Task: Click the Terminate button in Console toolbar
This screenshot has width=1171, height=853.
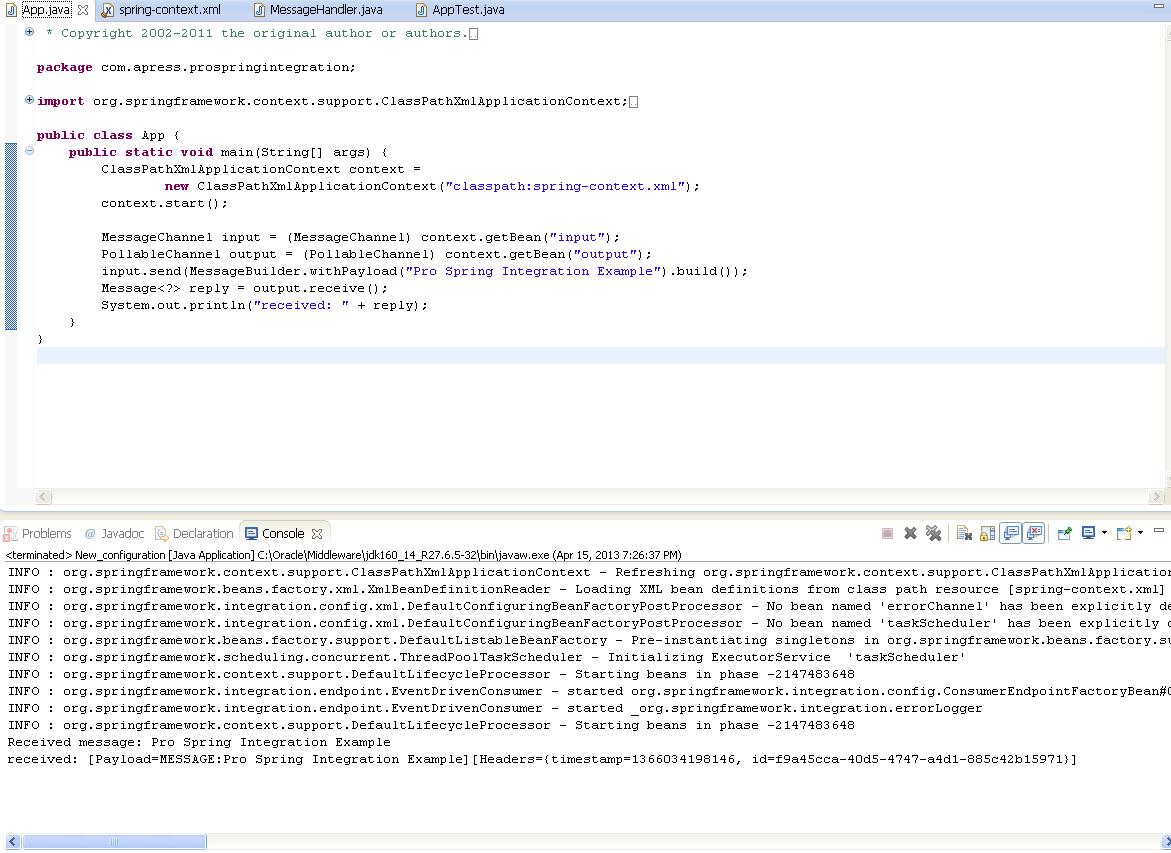Action: [x=887, y=533]
